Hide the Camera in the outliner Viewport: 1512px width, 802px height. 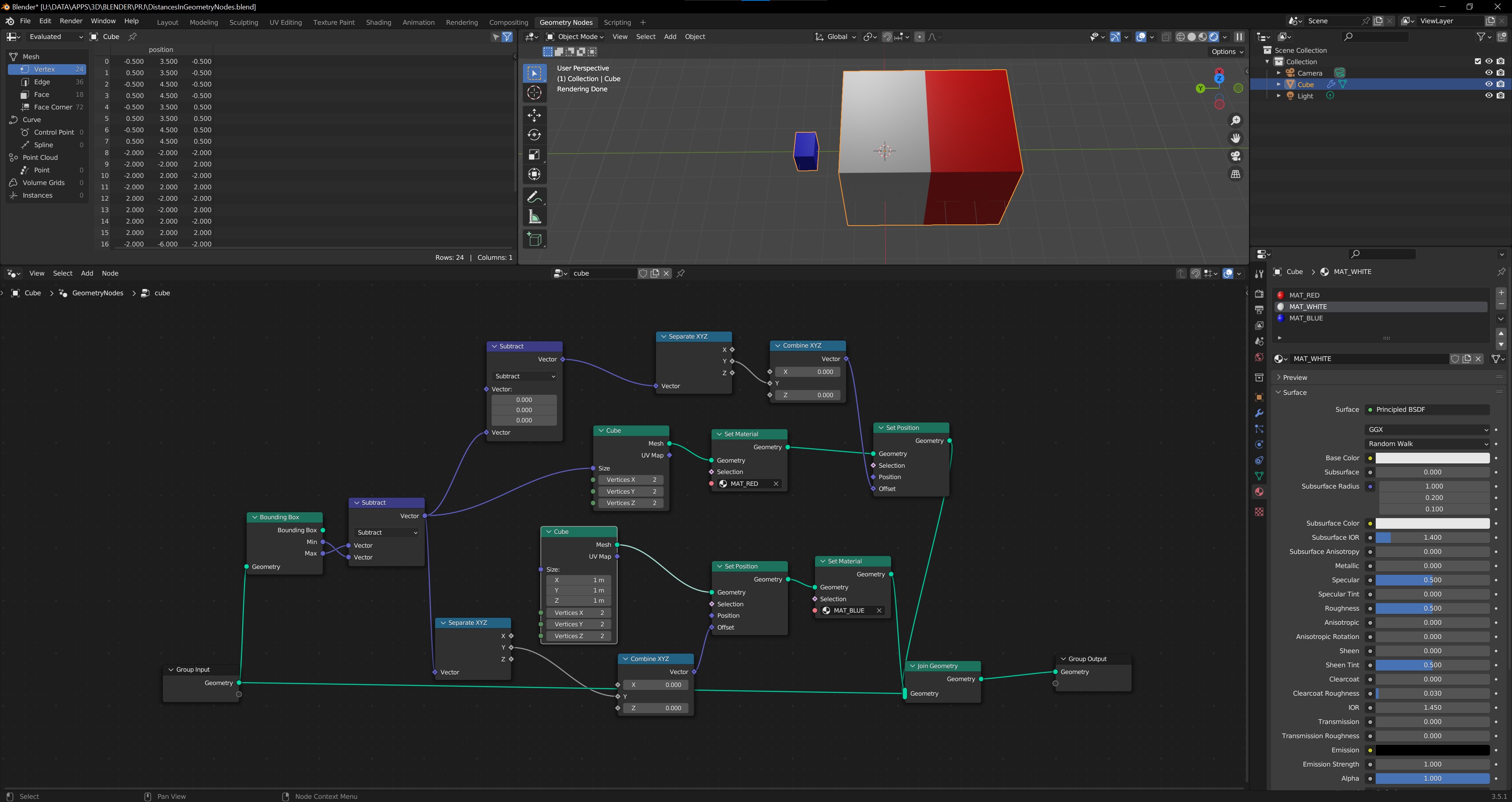pyautogui.click(x=1488, y=73)
